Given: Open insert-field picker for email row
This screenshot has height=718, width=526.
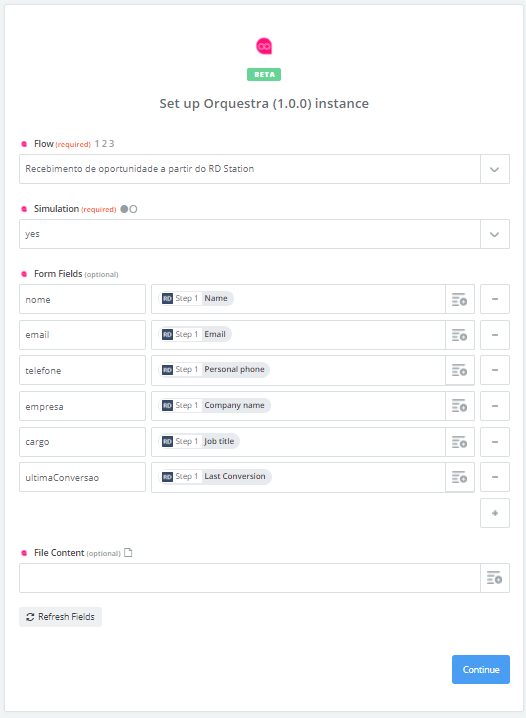Looking at the screenshot, I should coord(460,335).
